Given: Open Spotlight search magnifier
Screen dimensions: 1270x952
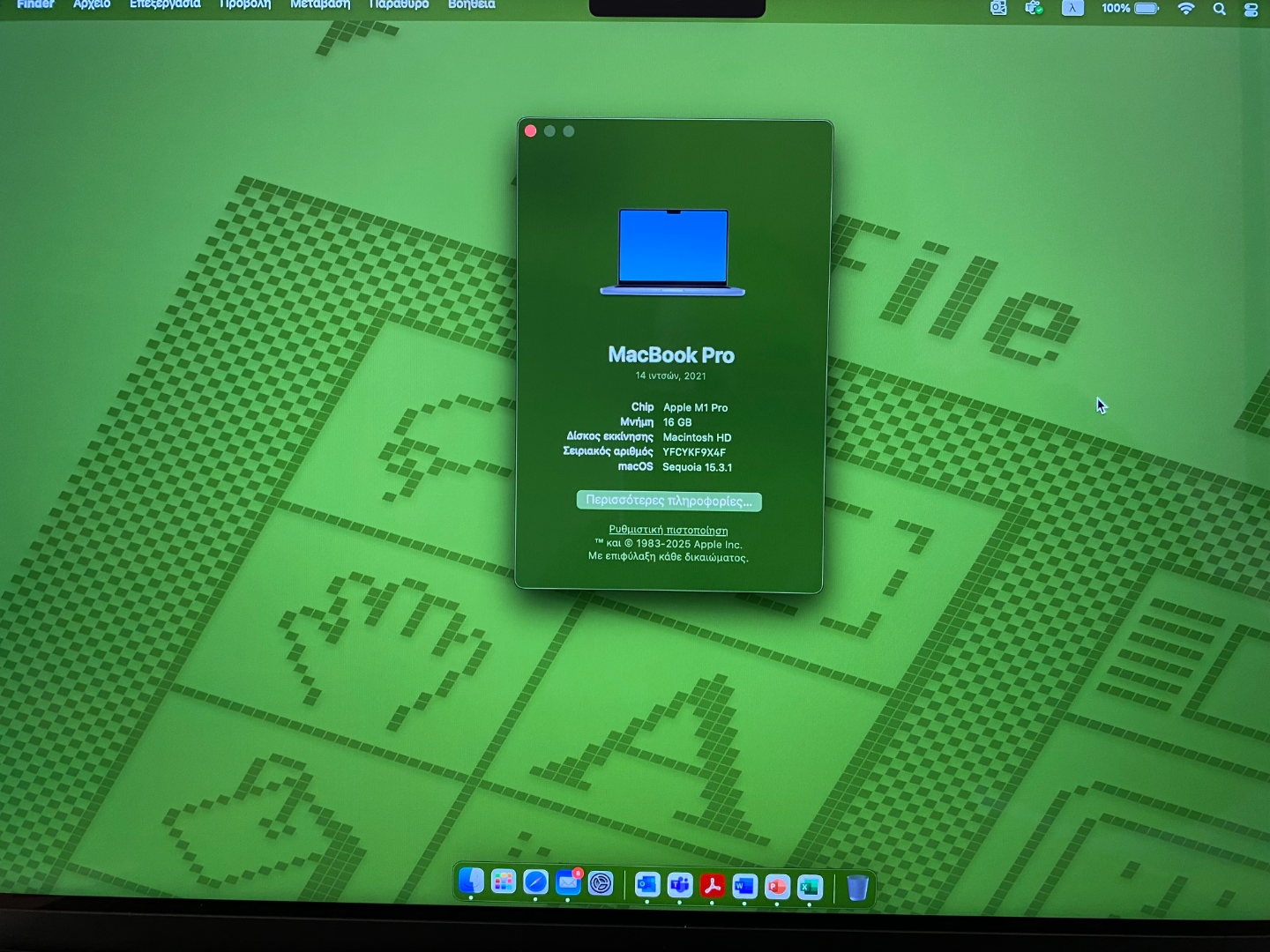Looking at the screenshot, I should point(1220,9).
